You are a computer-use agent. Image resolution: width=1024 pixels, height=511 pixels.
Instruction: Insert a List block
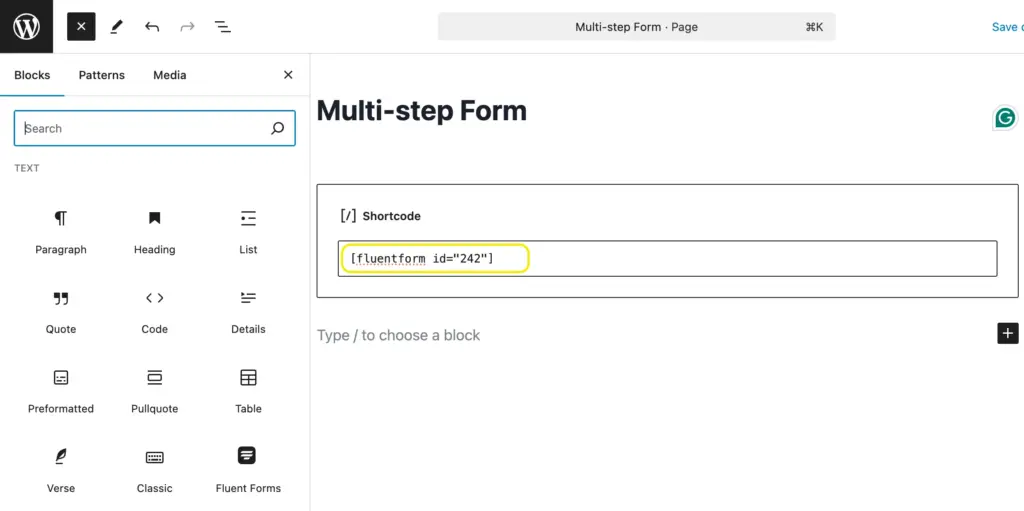click(x=248, y=231)
